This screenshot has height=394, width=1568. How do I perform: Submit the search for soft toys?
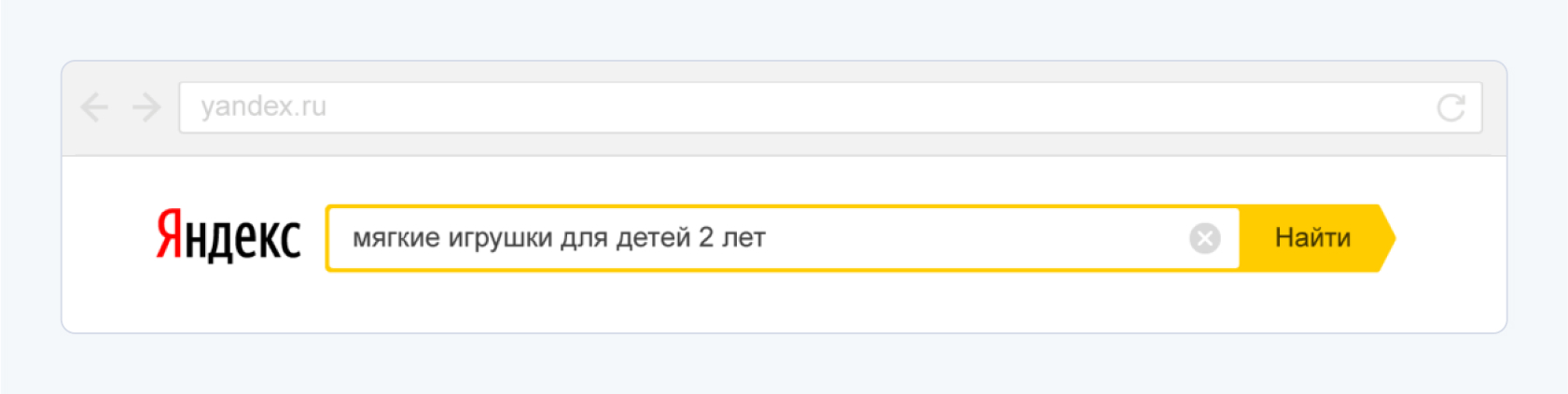[1311, 239]
